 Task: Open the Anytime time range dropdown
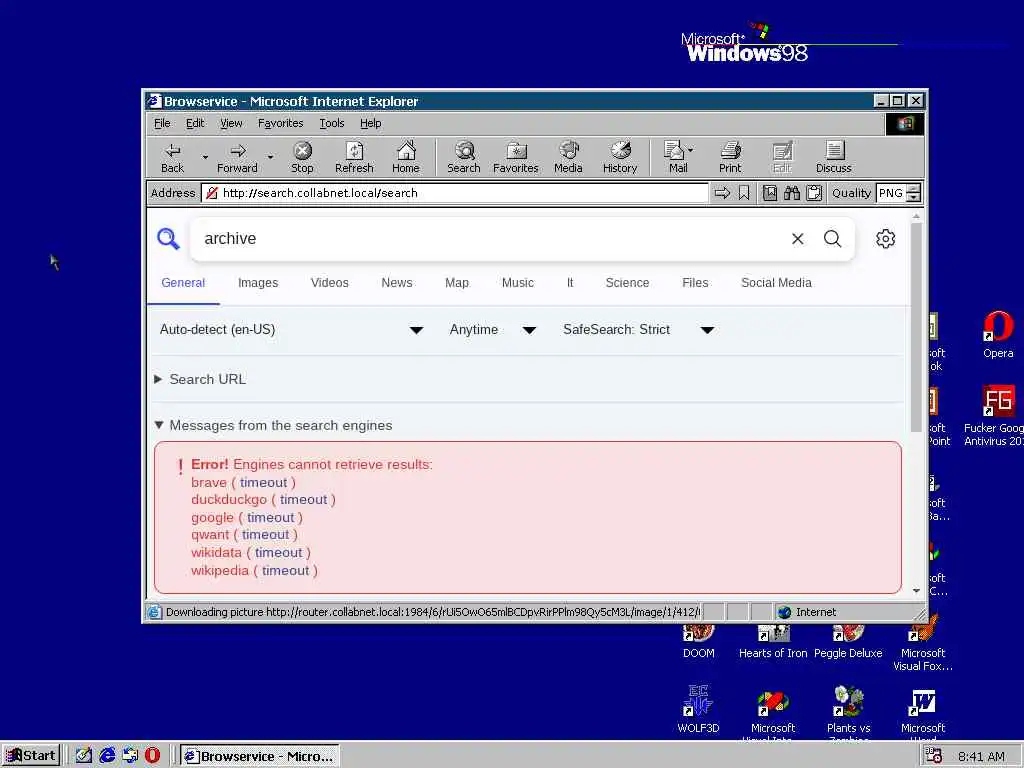coord(493,330)
